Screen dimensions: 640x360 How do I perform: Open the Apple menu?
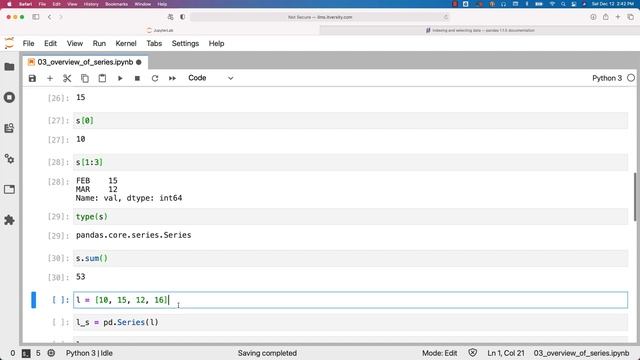9,4
